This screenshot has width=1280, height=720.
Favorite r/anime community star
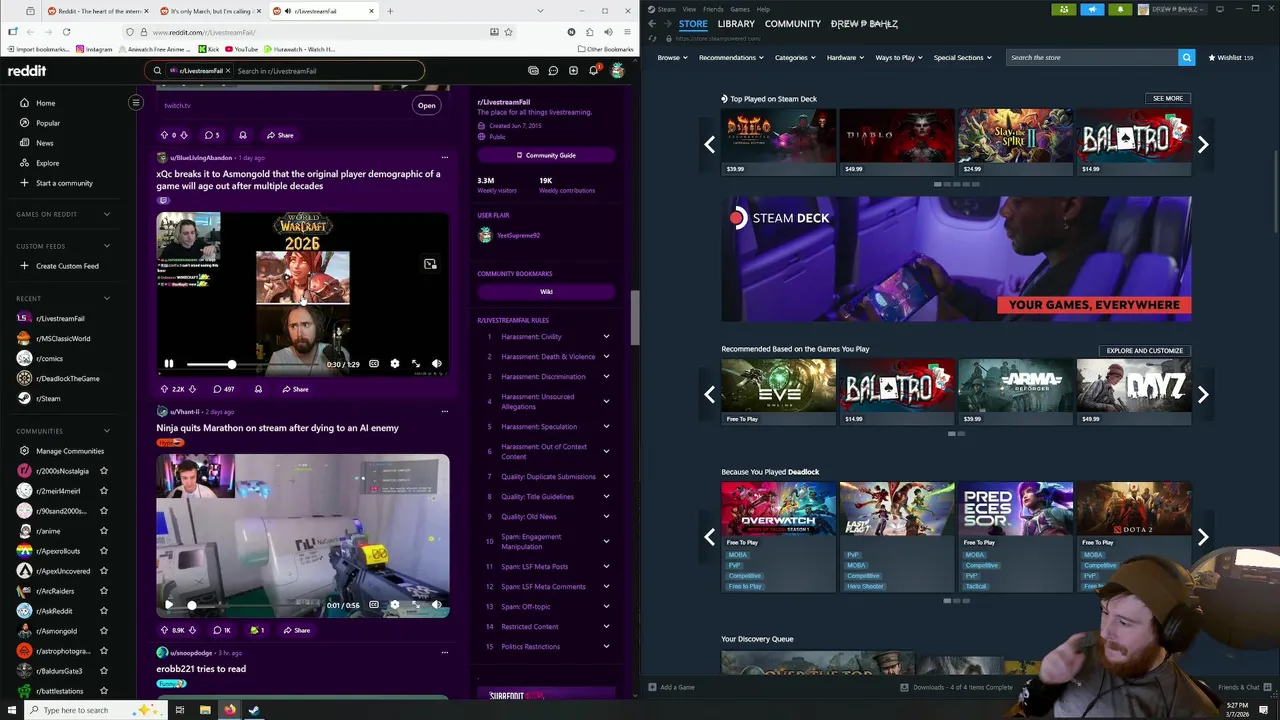click(x=103, y=531)
